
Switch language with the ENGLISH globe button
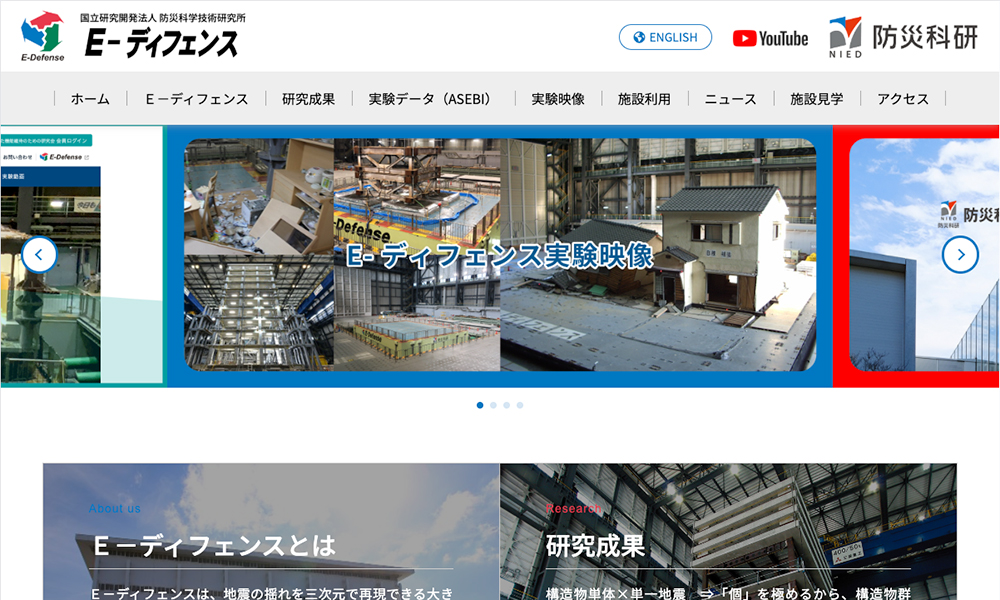(665, 37)
